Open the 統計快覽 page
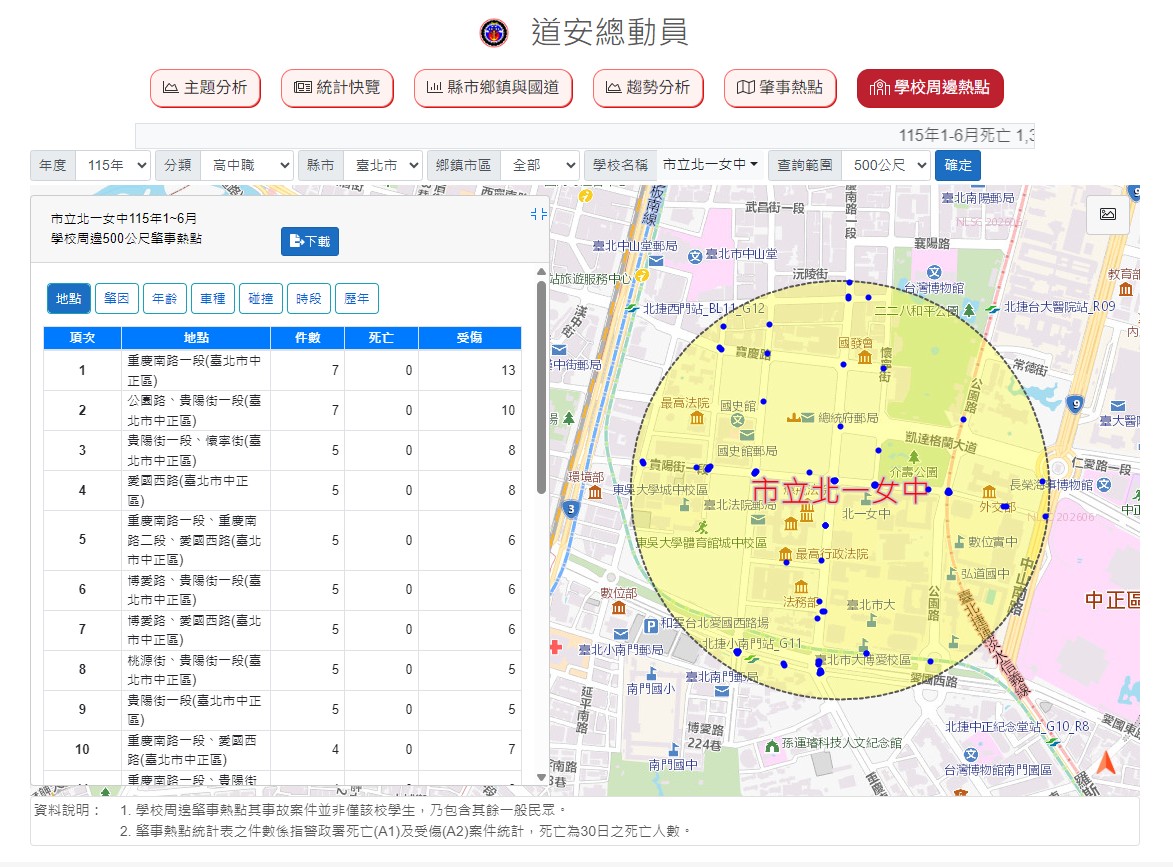The image size is (1173, 867). [337, 88]
